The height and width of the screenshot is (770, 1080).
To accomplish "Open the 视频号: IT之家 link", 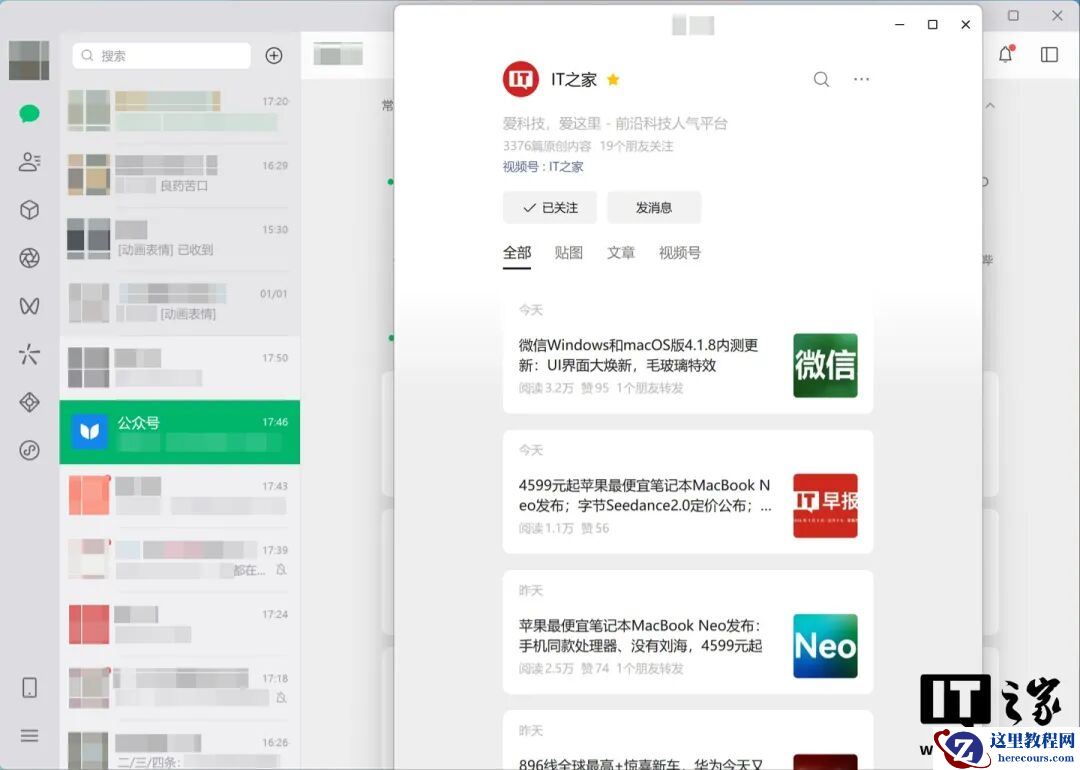I will 543,167.
